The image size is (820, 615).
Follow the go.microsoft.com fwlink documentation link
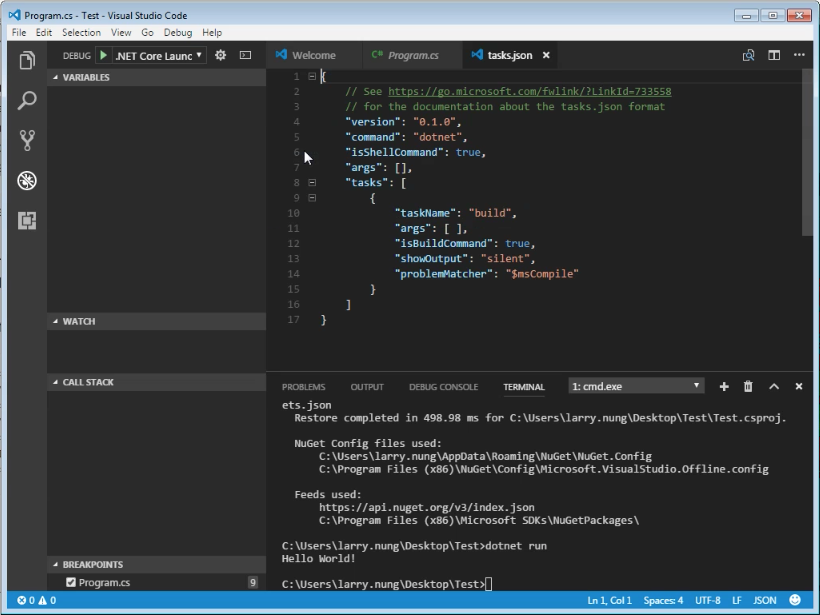tap(530, 92)
